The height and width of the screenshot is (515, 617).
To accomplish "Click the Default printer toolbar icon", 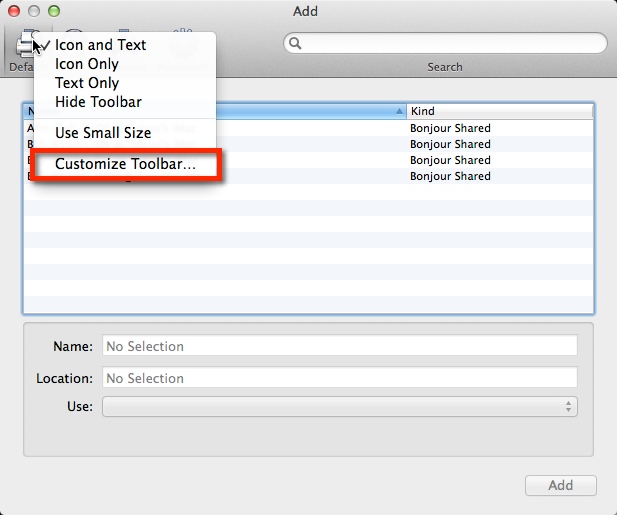I will [22, 44].
